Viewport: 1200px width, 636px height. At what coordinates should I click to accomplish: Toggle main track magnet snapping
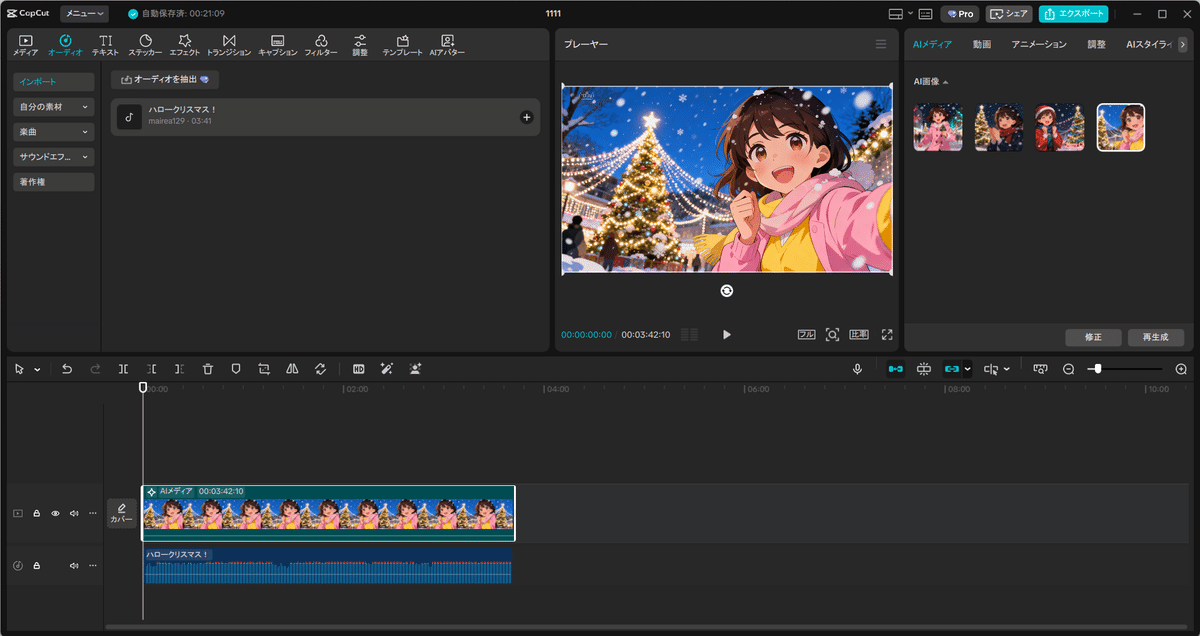click(x=895, y=369)
